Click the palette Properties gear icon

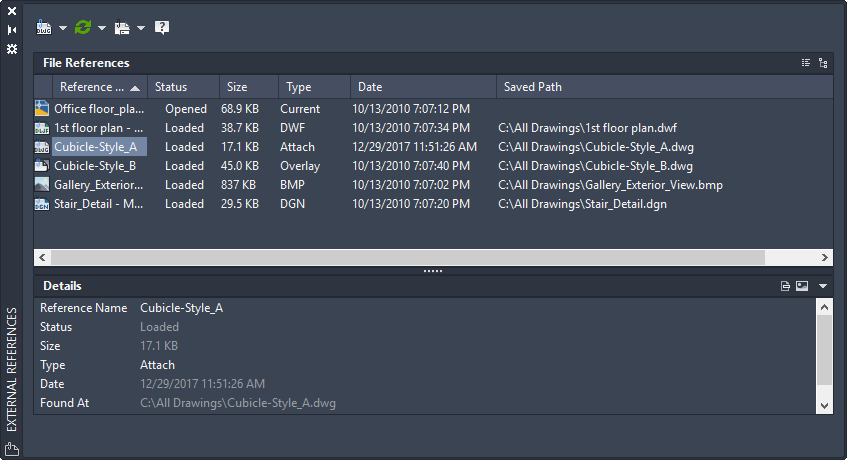tap(12, 48)
